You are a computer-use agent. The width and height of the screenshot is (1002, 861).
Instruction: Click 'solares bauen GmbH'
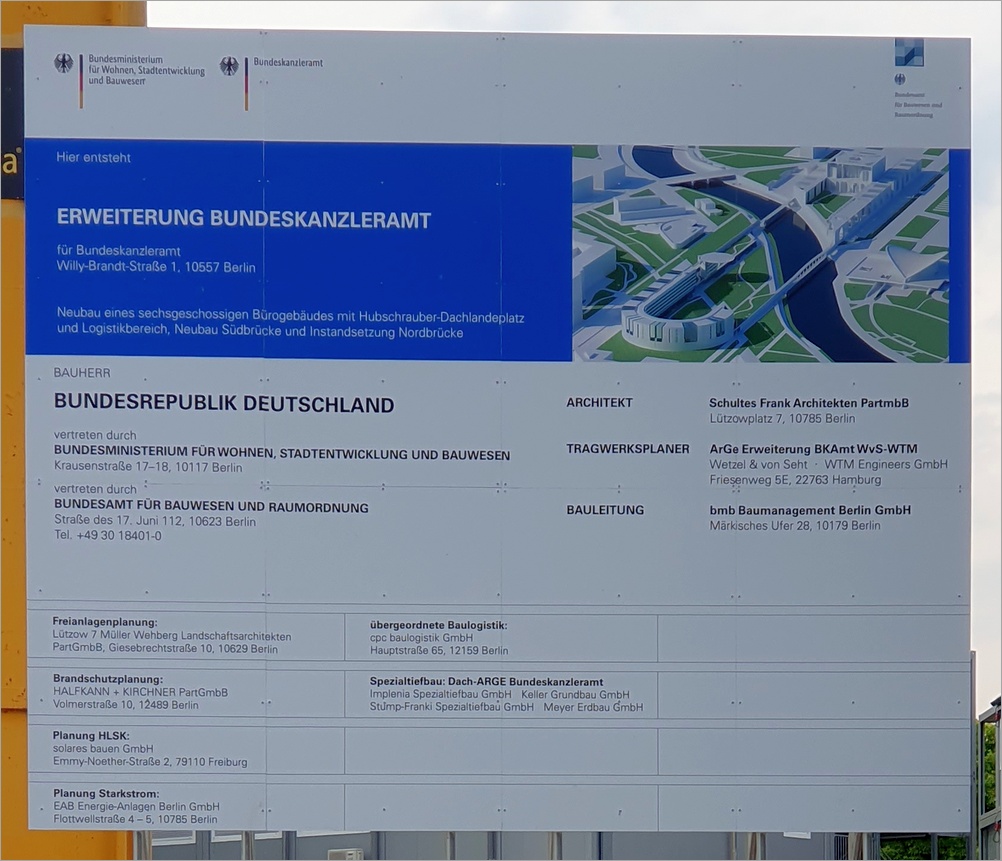[x=104, y=749]
